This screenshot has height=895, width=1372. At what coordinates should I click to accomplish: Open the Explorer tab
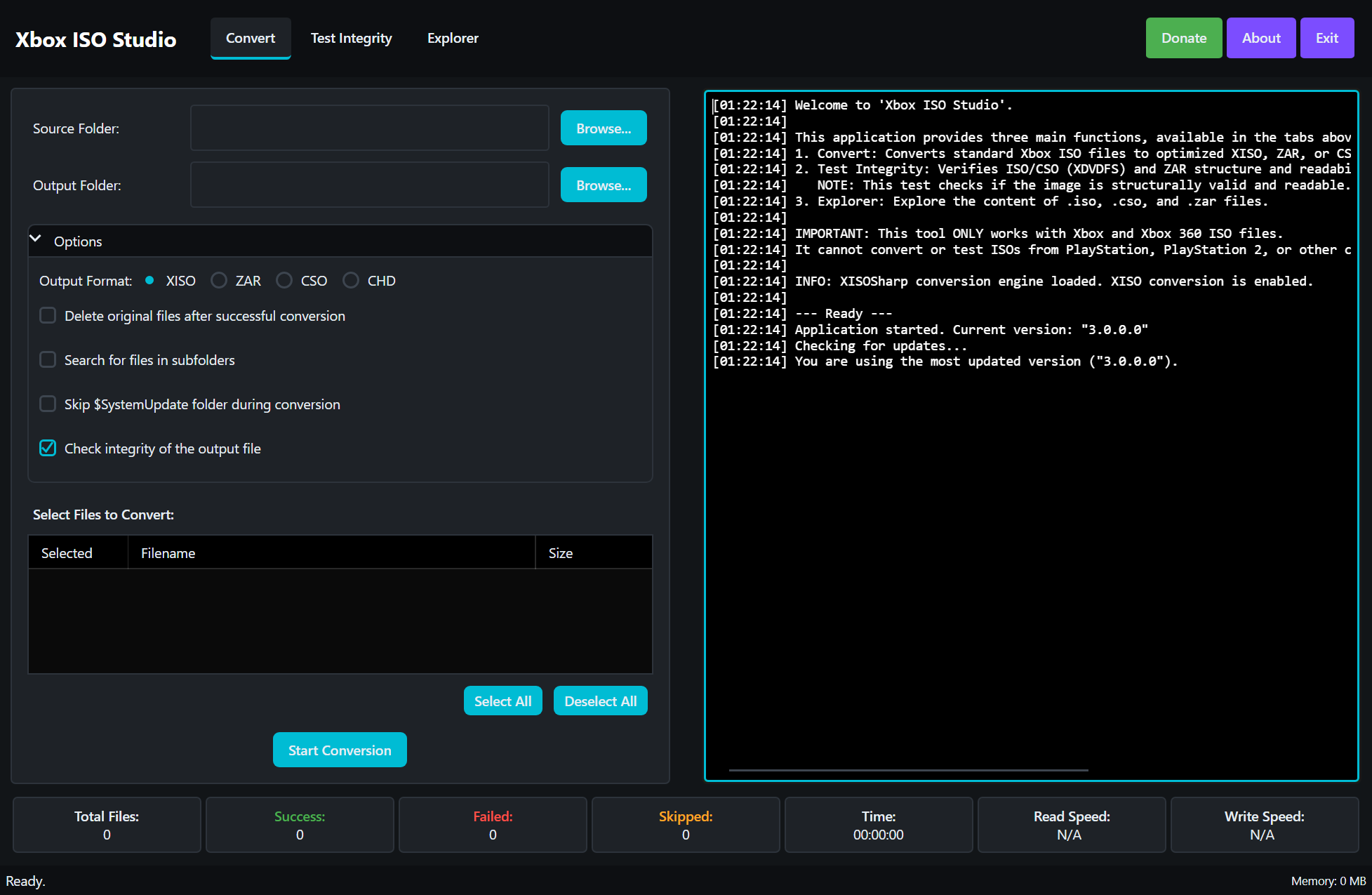pos(453,39)
